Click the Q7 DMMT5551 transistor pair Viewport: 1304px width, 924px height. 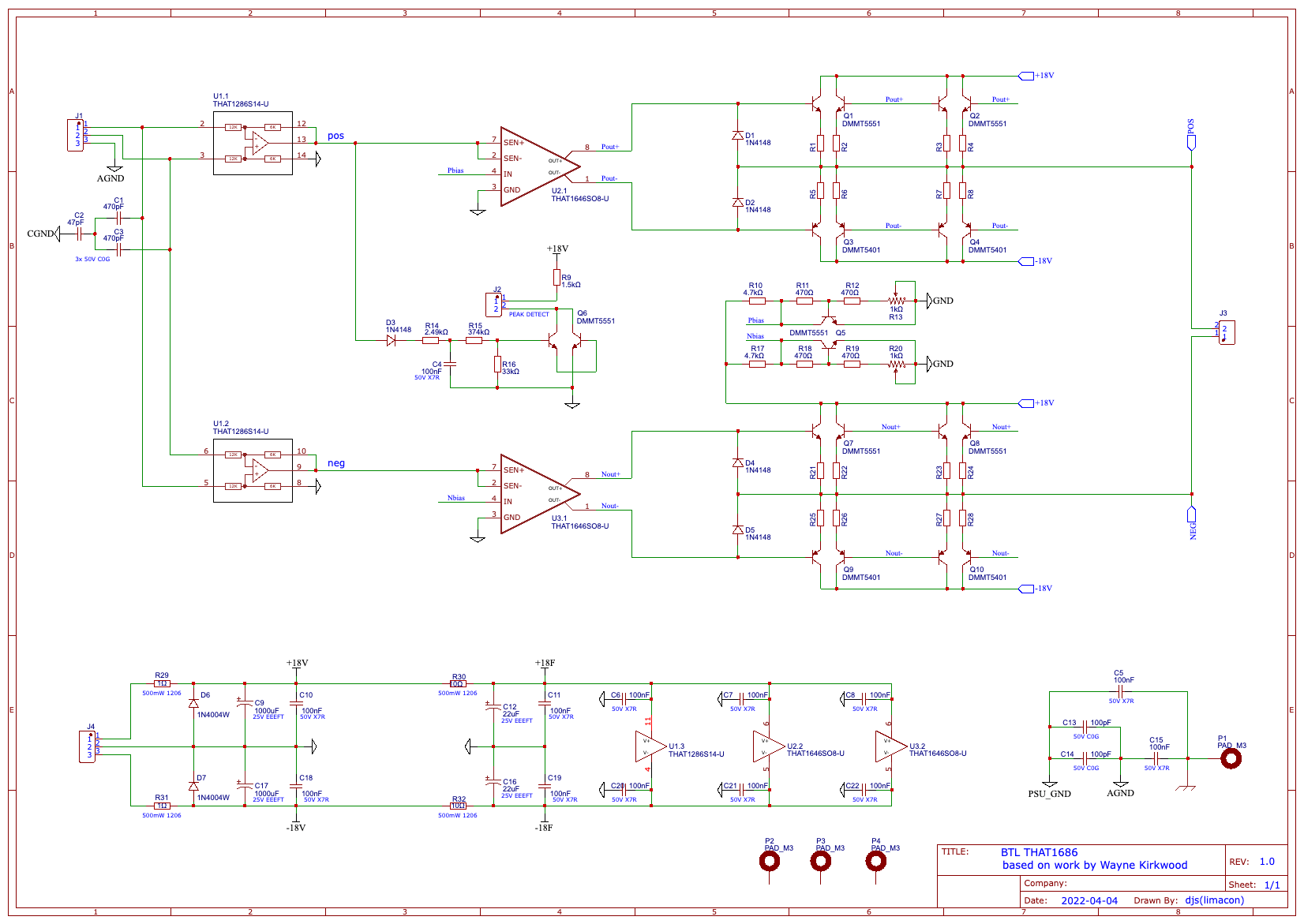pos(828,431)
